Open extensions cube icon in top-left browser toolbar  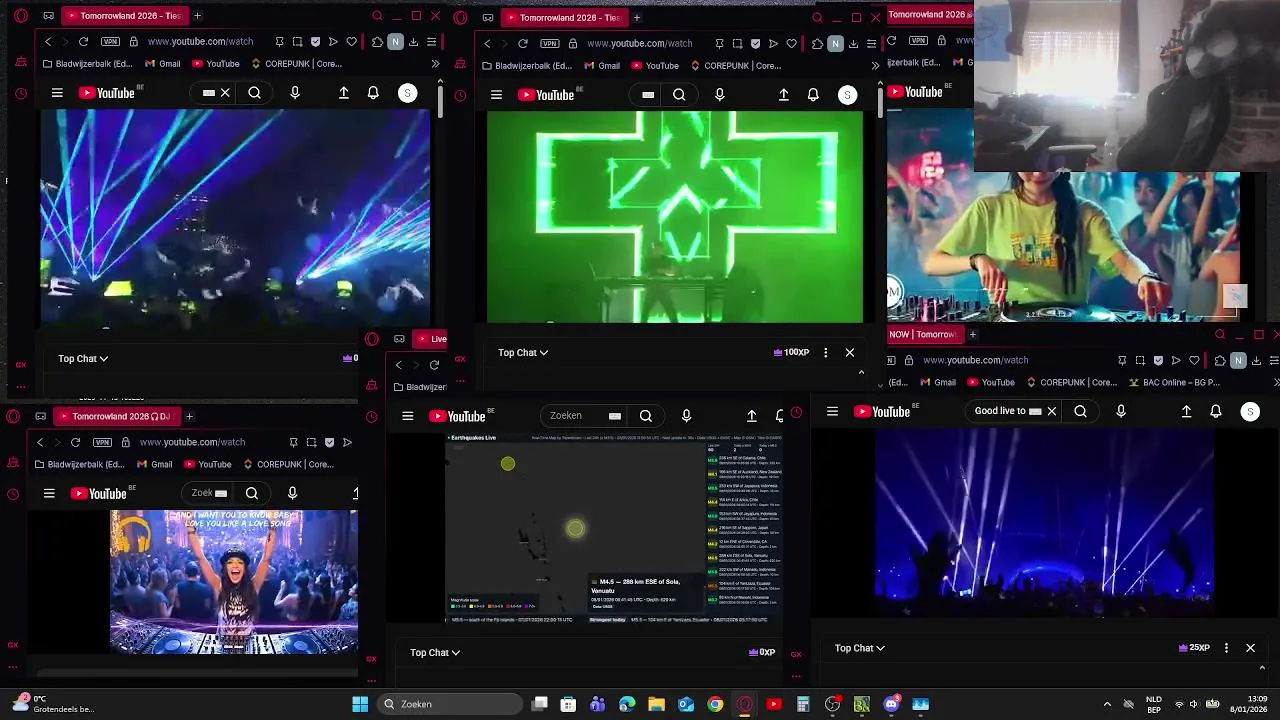[377, 42]
